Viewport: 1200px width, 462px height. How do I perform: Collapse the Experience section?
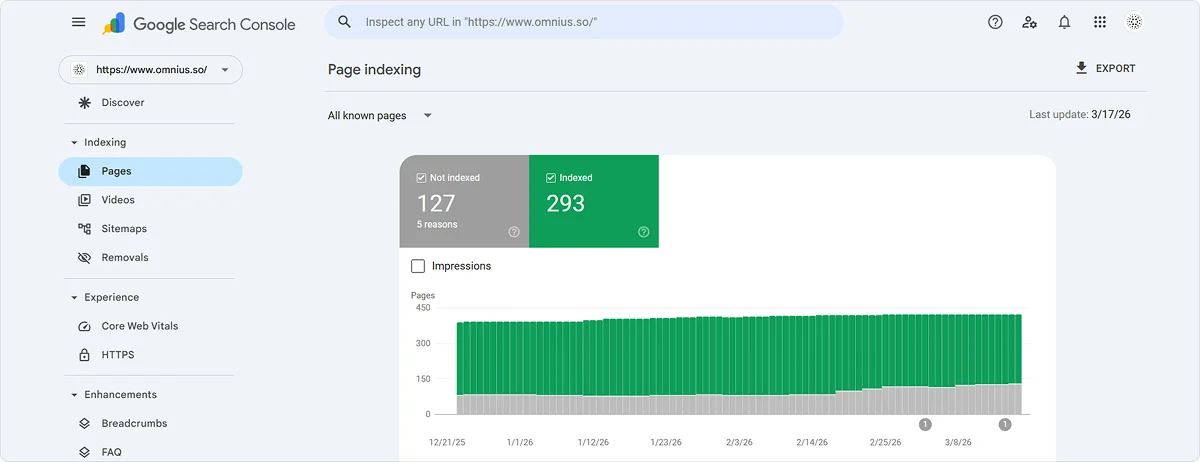pos(74,298)
